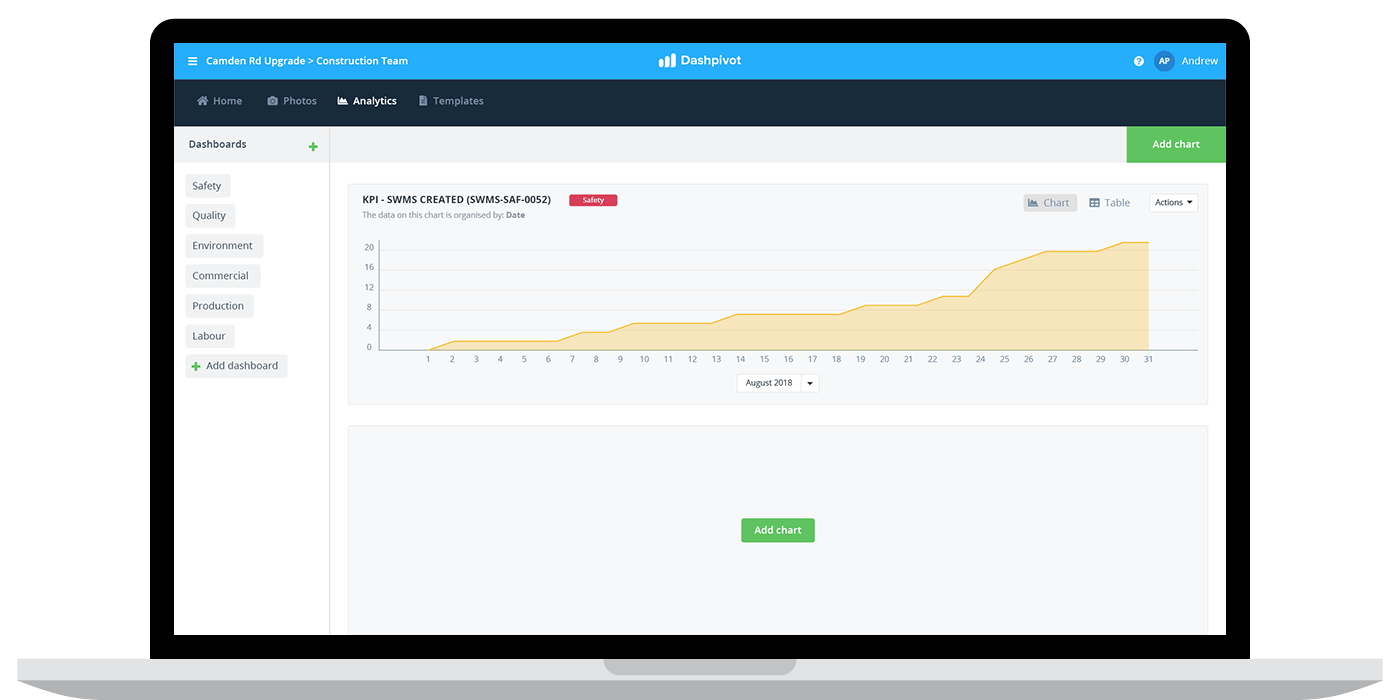Open the help question mark icon
The image size is (1400, 700).
coord(1139,61)
